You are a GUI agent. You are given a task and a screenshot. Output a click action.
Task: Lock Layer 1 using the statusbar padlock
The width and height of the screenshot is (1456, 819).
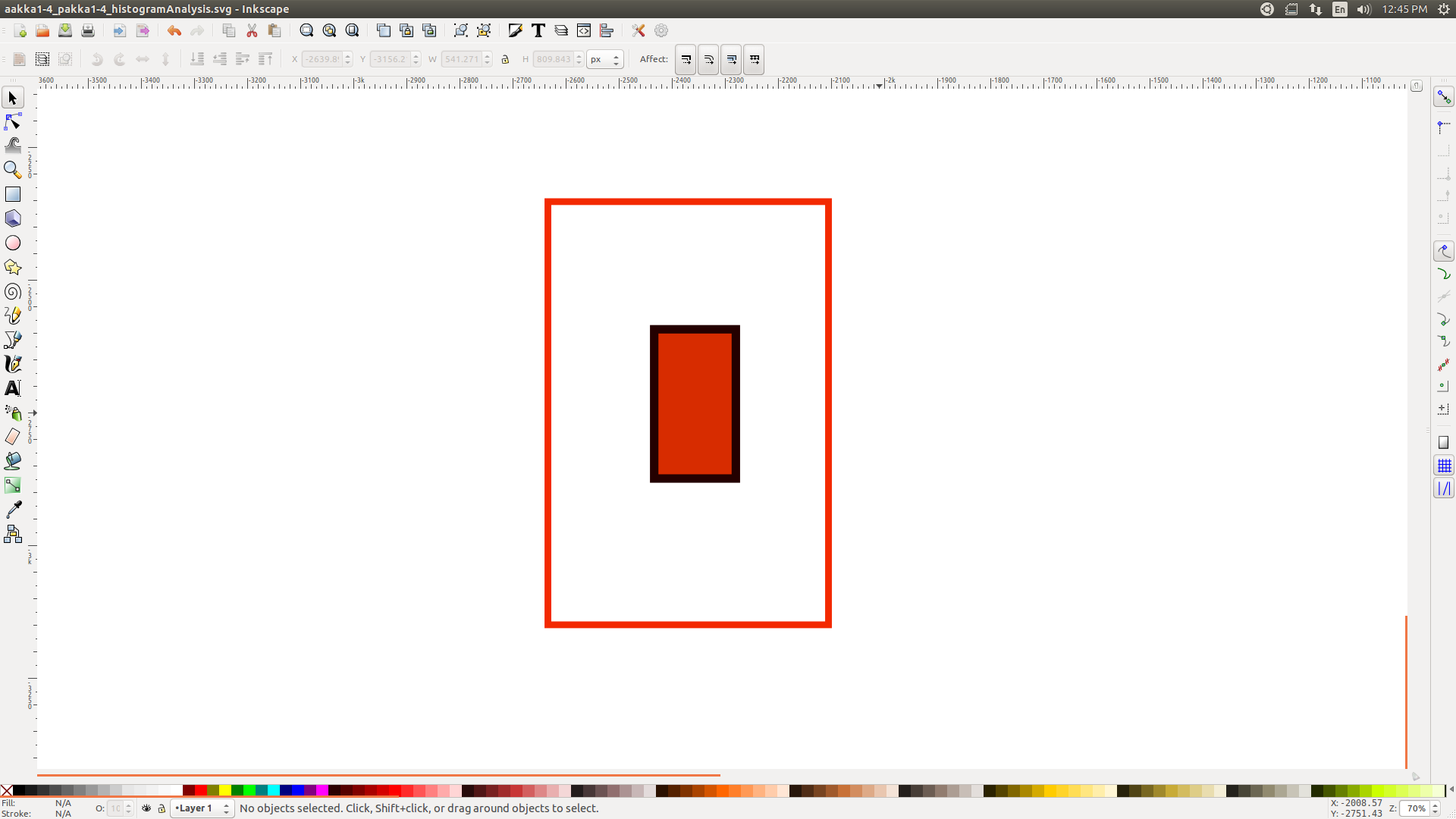point(162,808)
